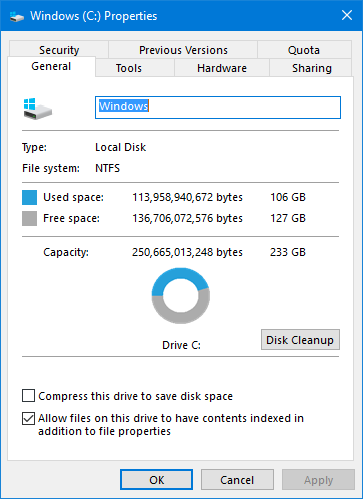Click the 'Type:' label
This screenshot has height=499, width=363.
click(x=34, y=147)
